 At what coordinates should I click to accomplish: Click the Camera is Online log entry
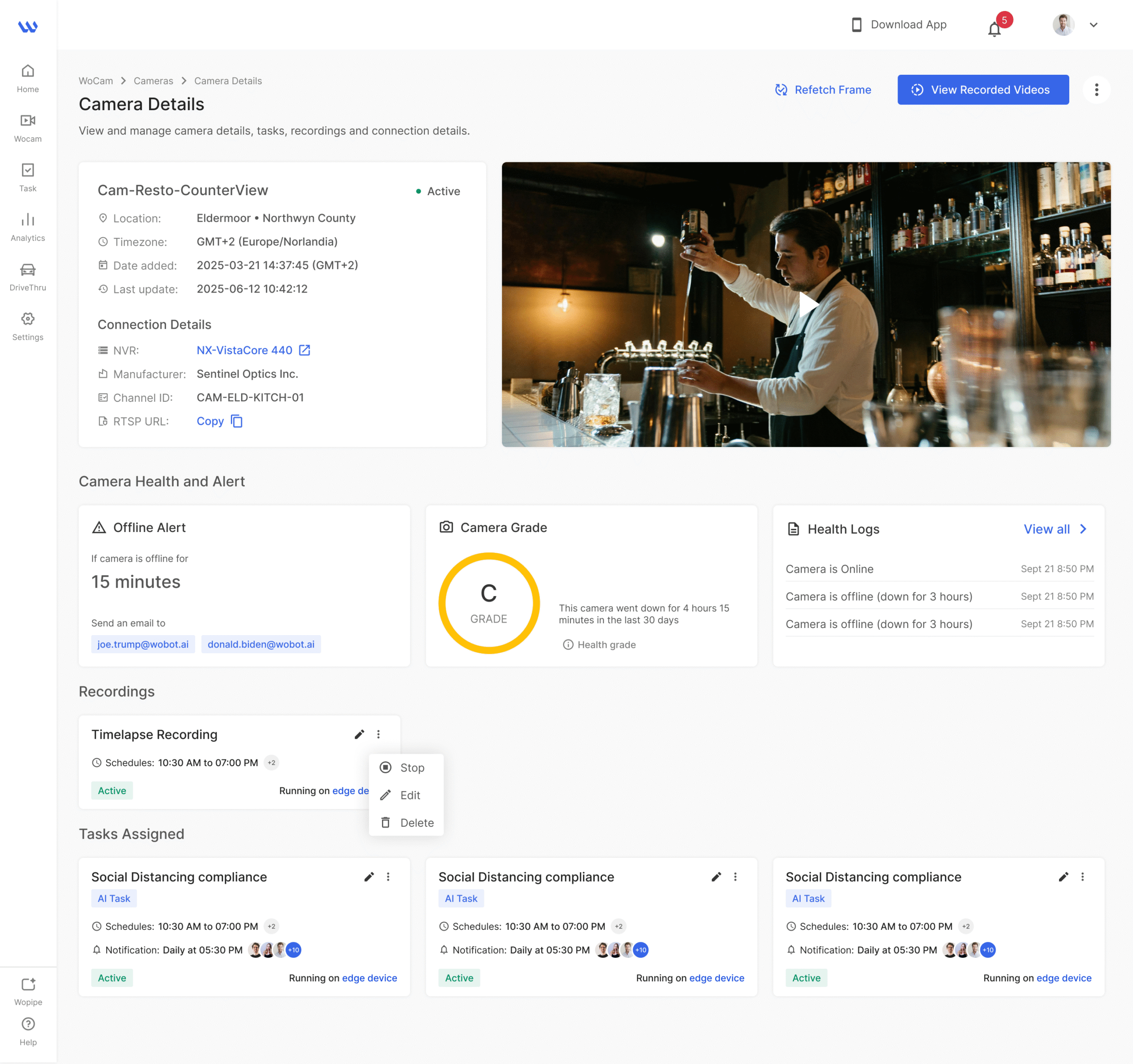click(x=939, y=569)
